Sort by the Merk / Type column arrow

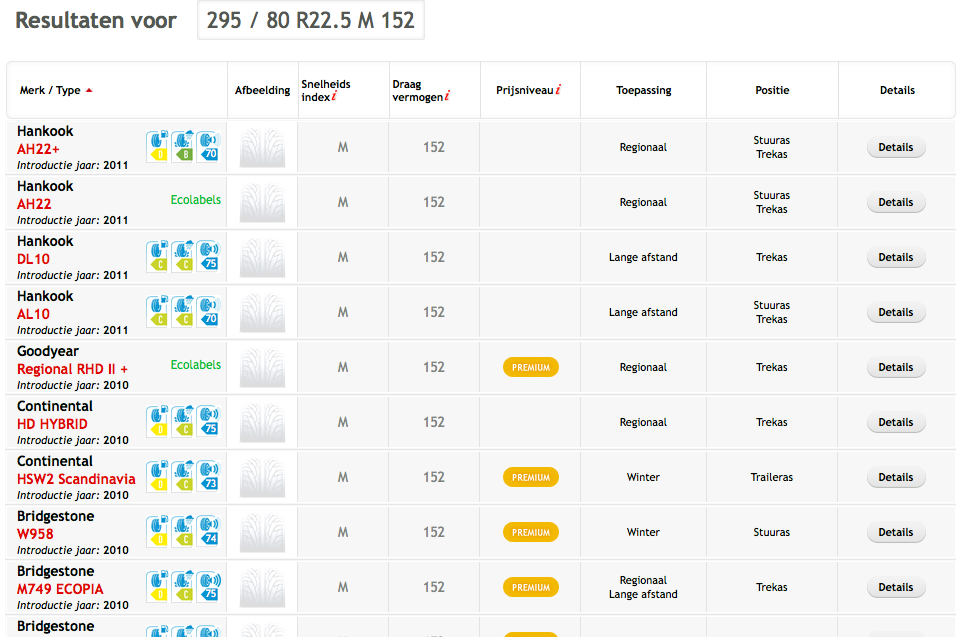click(x=89, y=90)
